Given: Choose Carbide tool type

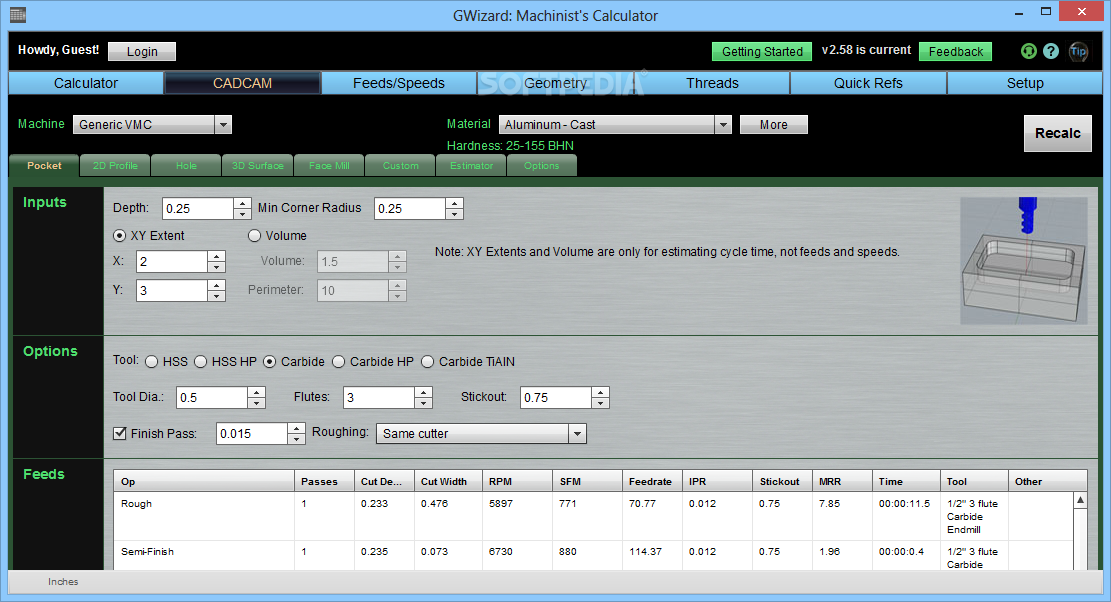Looking at the screenshot, I should coord(269,362).
